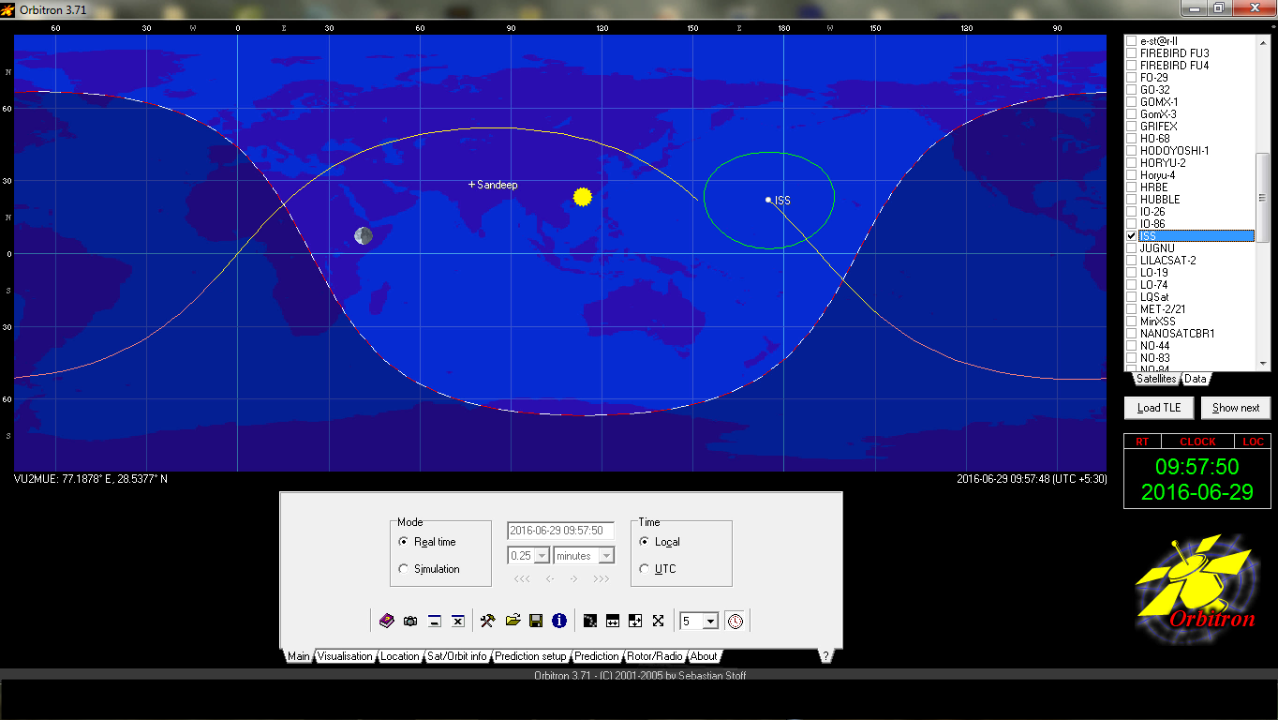Open the Prediction setup tab
The height and width of the screenshot is (720, 1278).
(531, 657)
